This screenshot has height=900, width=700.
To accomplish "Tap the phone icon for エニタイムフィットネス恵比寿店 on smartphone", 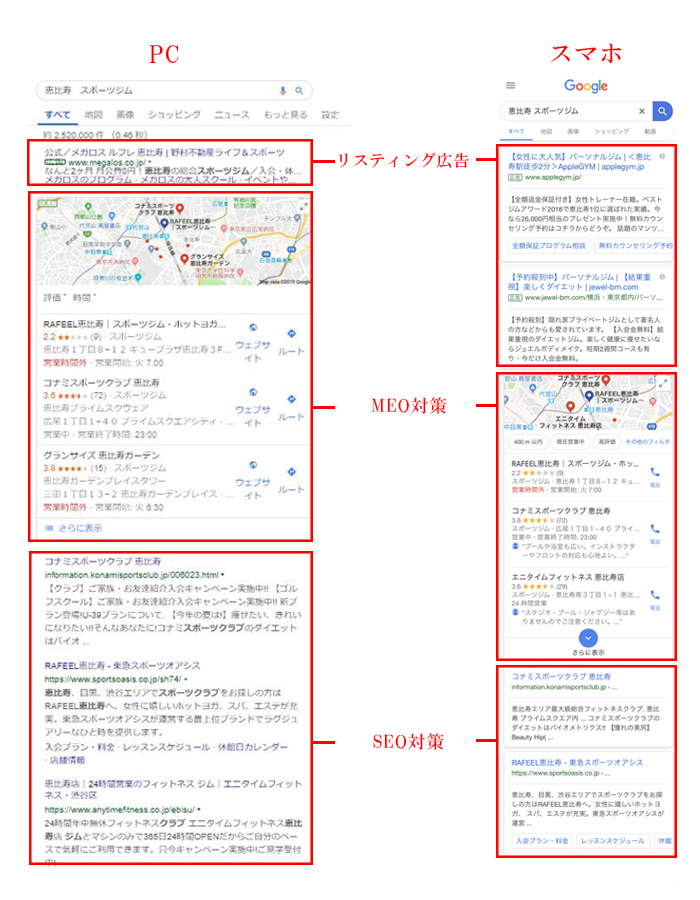I will point(655,595).
